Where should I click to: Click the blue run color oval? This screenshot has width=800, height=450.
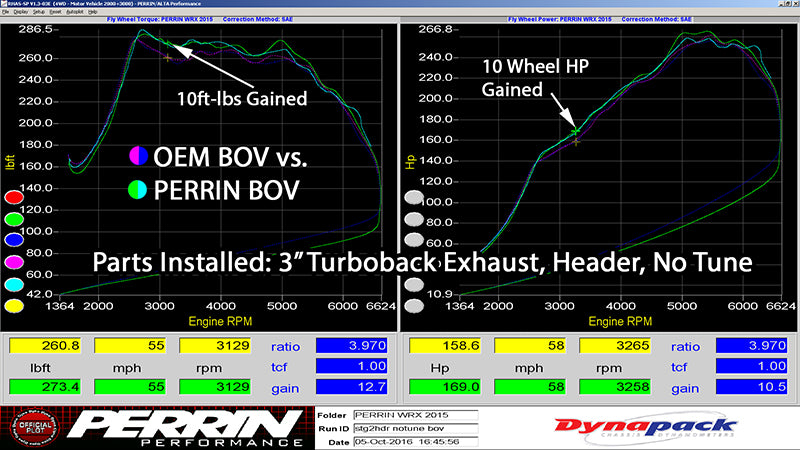[12, 240]
